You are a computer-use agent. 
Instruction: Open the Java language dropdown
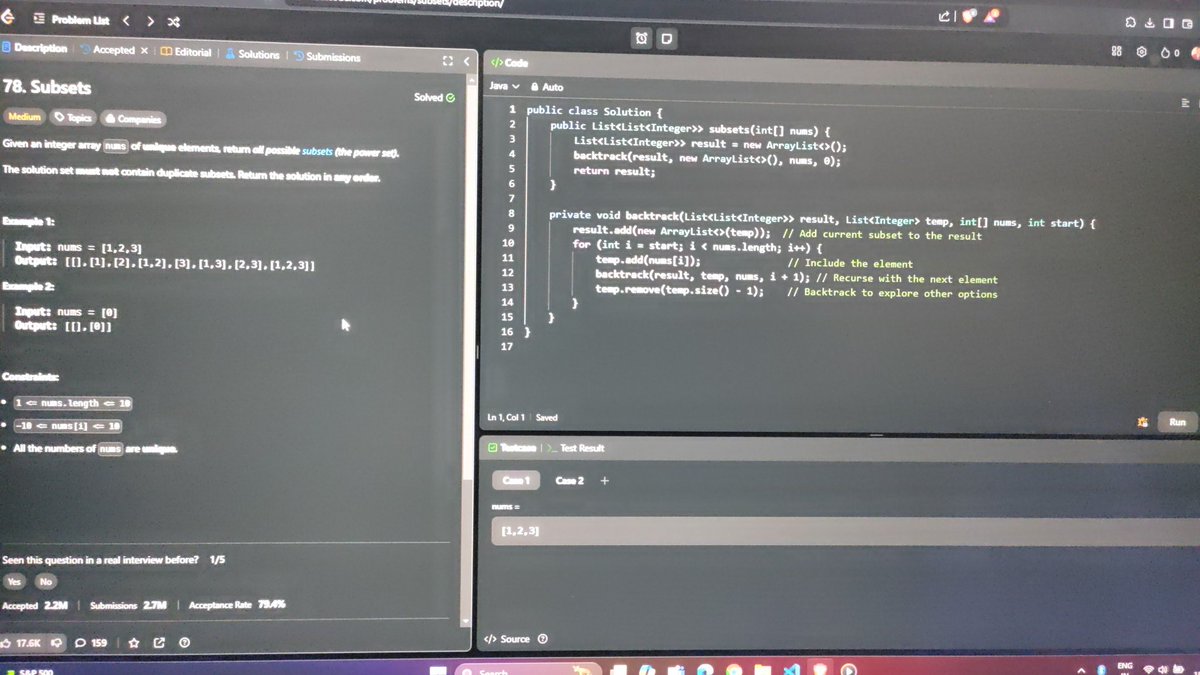click(504, 86)
